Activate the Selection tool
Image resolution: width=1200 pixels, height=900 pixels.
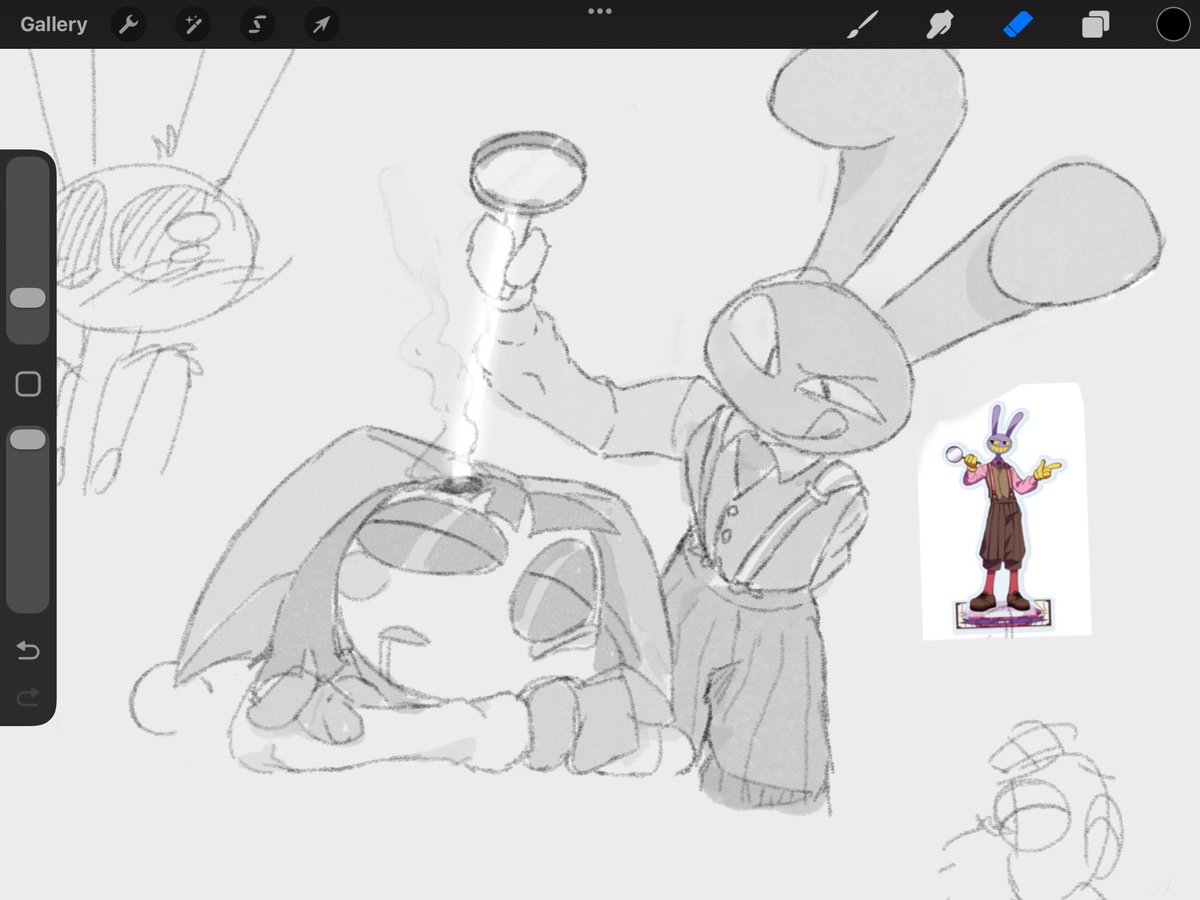[257, 24]
